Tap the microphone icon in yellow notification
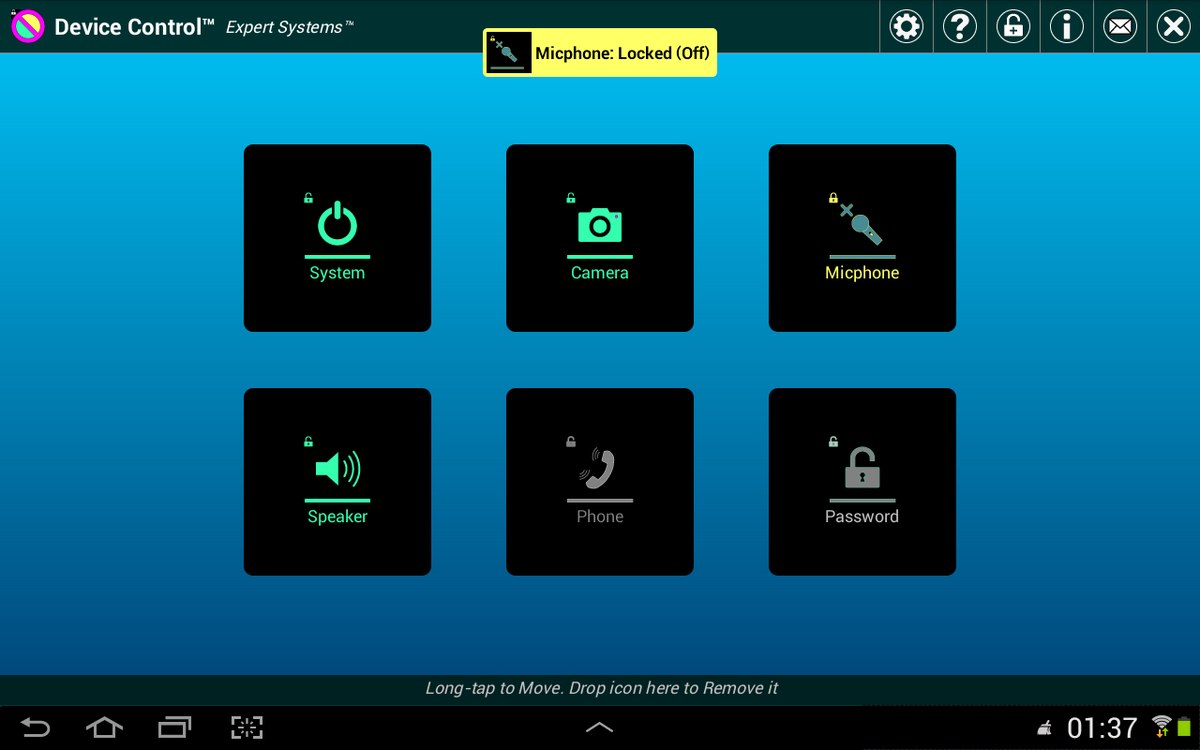Viewport: 1200px width, 750px height. [x=507, y=53]
